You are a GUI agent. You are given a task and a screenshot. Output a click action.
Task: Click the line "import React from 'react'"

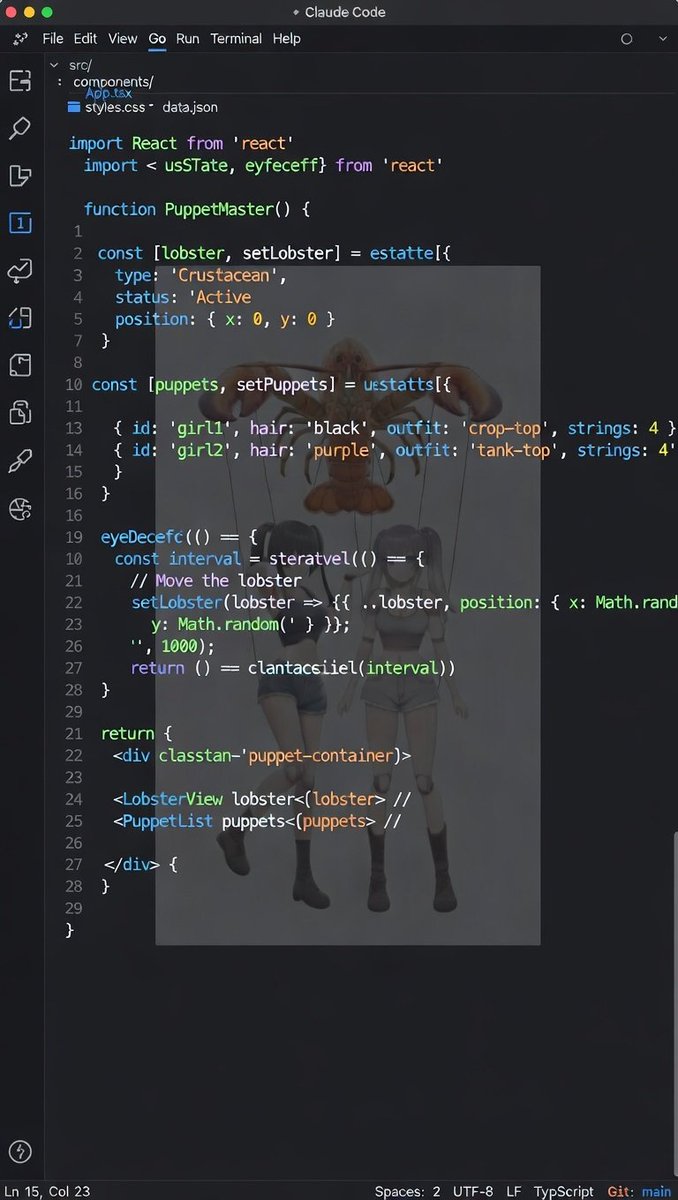(181, 143)
